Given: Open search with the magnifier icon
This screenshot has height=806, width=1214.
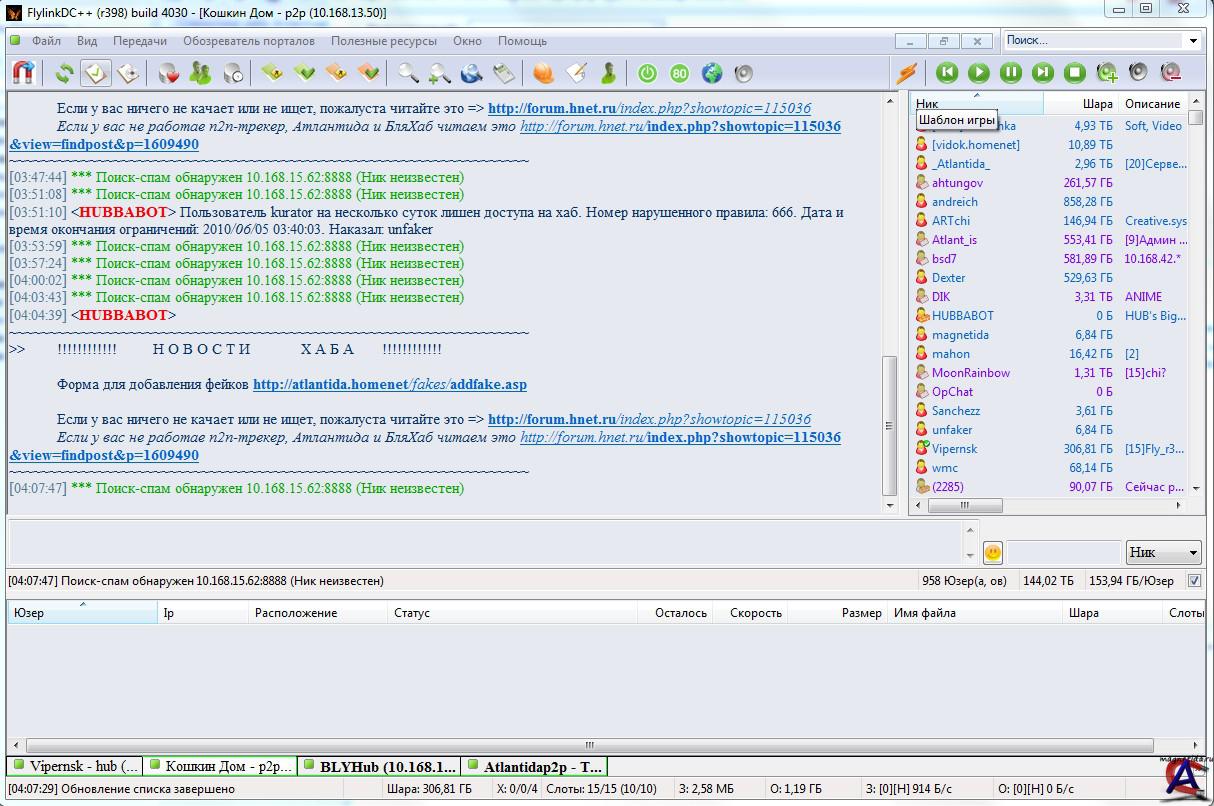Looking at the screenshot, I should coord(408,73).
